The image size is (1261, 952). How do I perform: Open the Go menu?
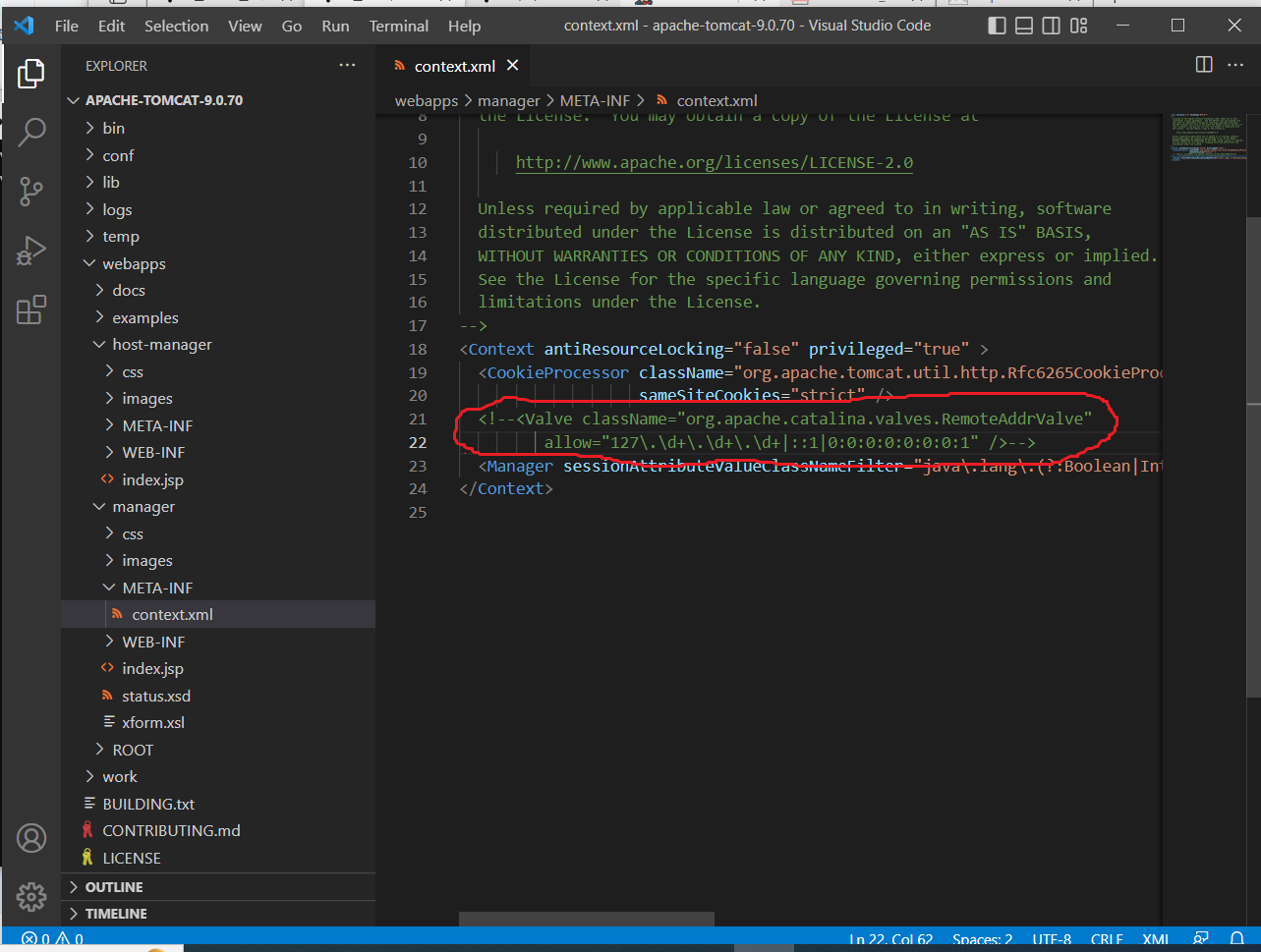coord(292,26)
